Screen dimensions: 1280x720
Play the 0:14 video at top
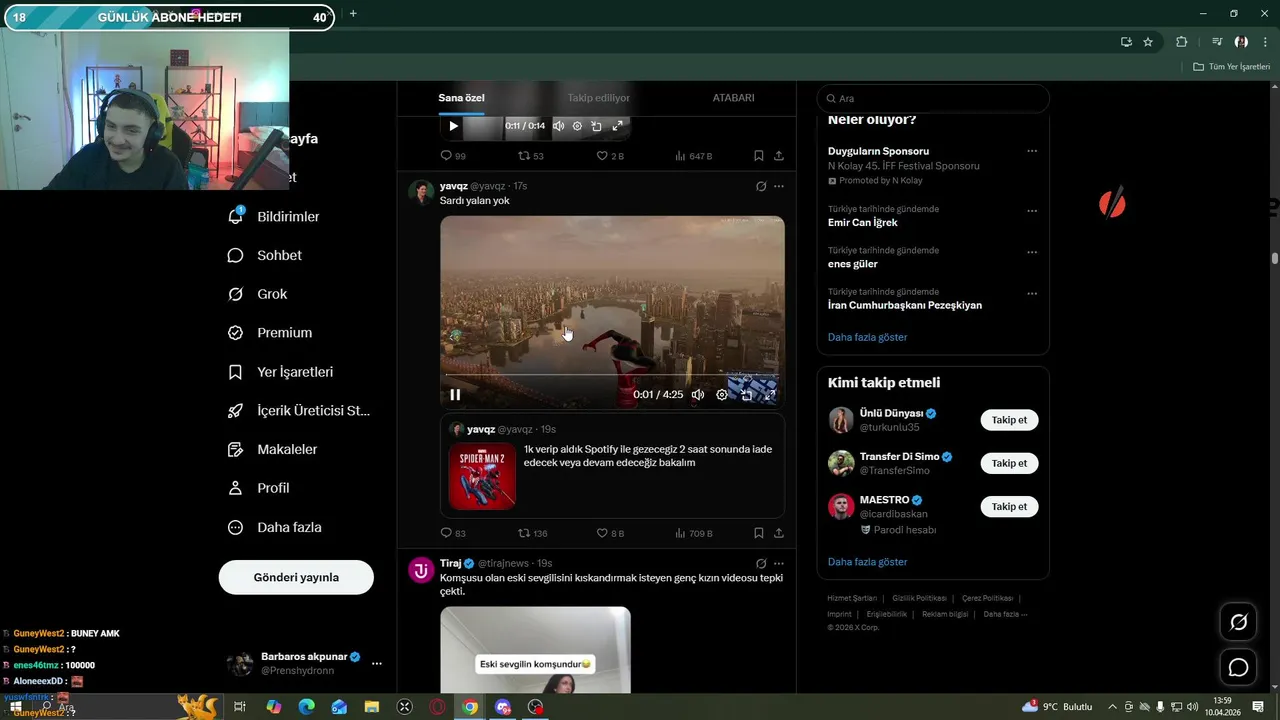click(x=453, y=126)
